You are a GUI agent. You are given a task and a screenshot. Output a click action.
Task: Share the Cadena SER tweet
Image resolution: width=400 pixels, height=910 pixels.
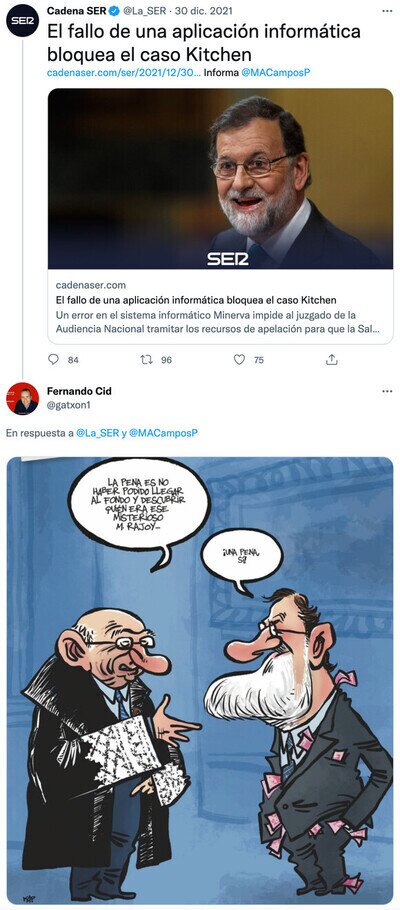click(331, 360)
